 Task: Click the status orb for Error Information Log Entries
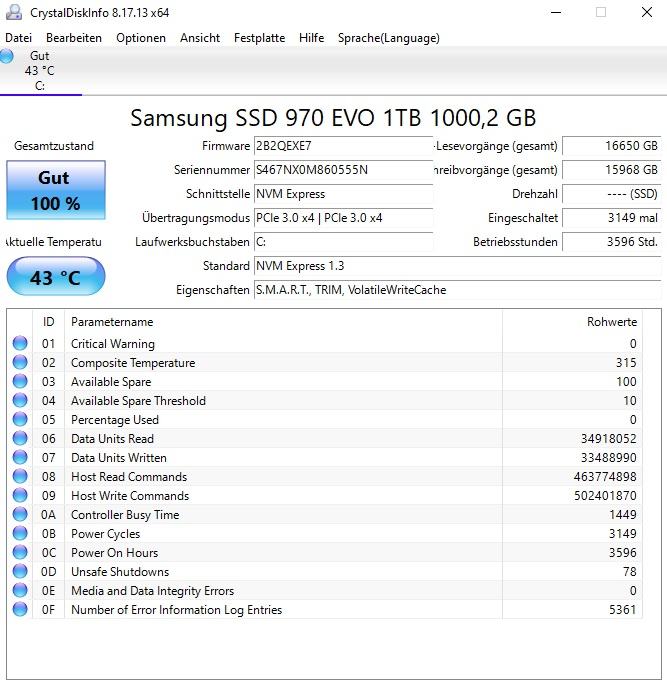(20, 609)
